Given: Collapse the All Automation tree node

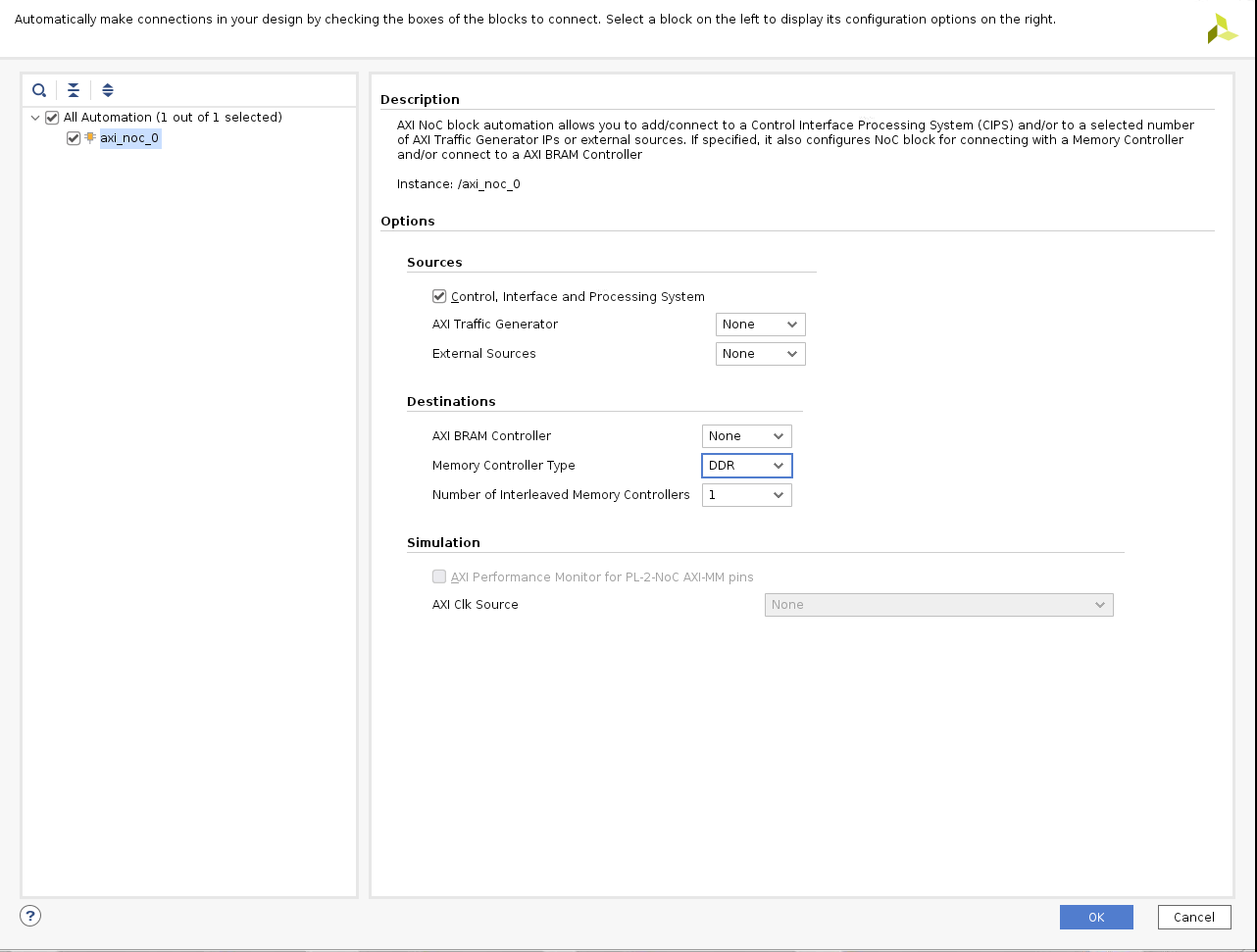Looking at the screenshot, I should point(35,118).
